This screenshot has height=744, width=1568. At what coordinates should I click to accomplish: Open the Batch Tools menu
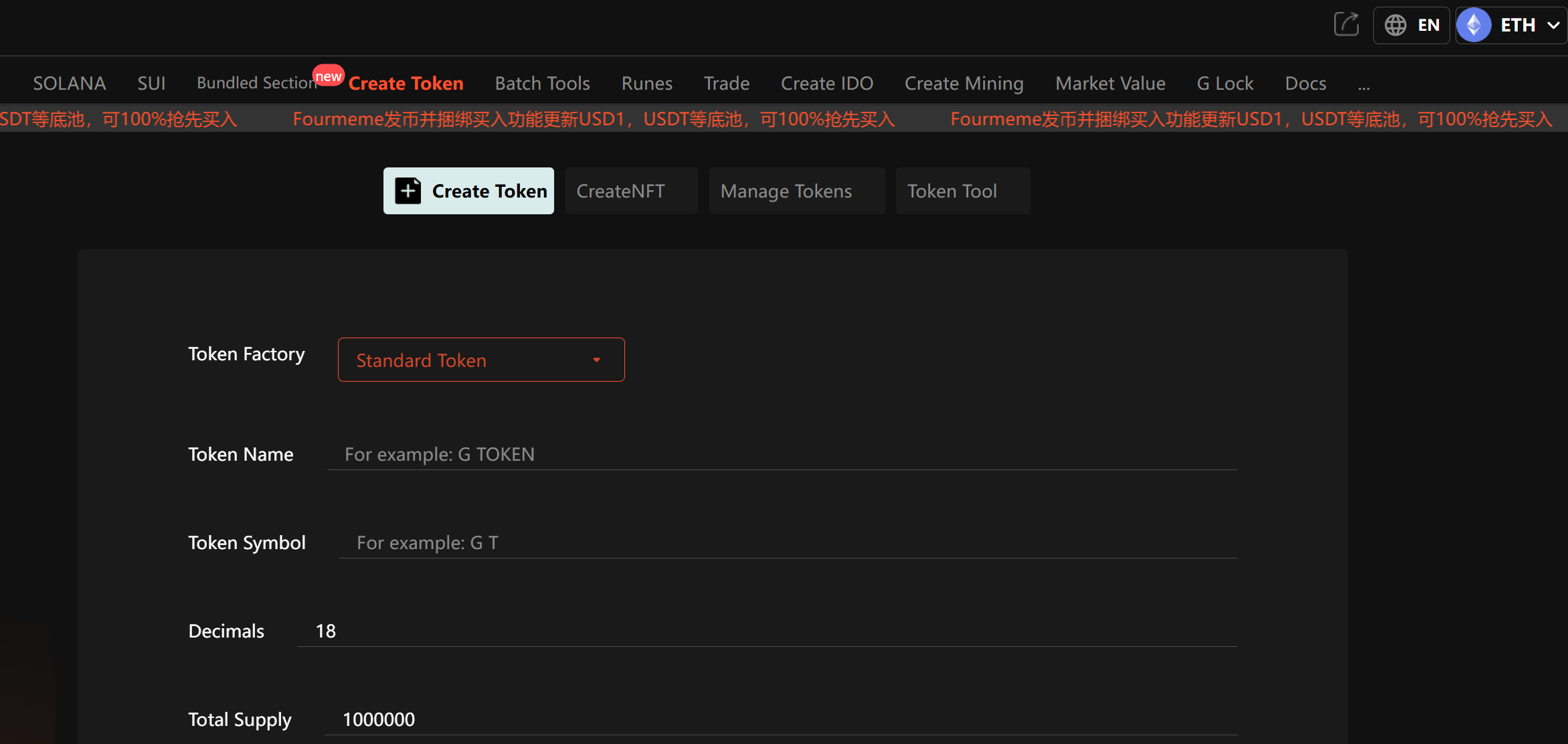tap(542, 84)
